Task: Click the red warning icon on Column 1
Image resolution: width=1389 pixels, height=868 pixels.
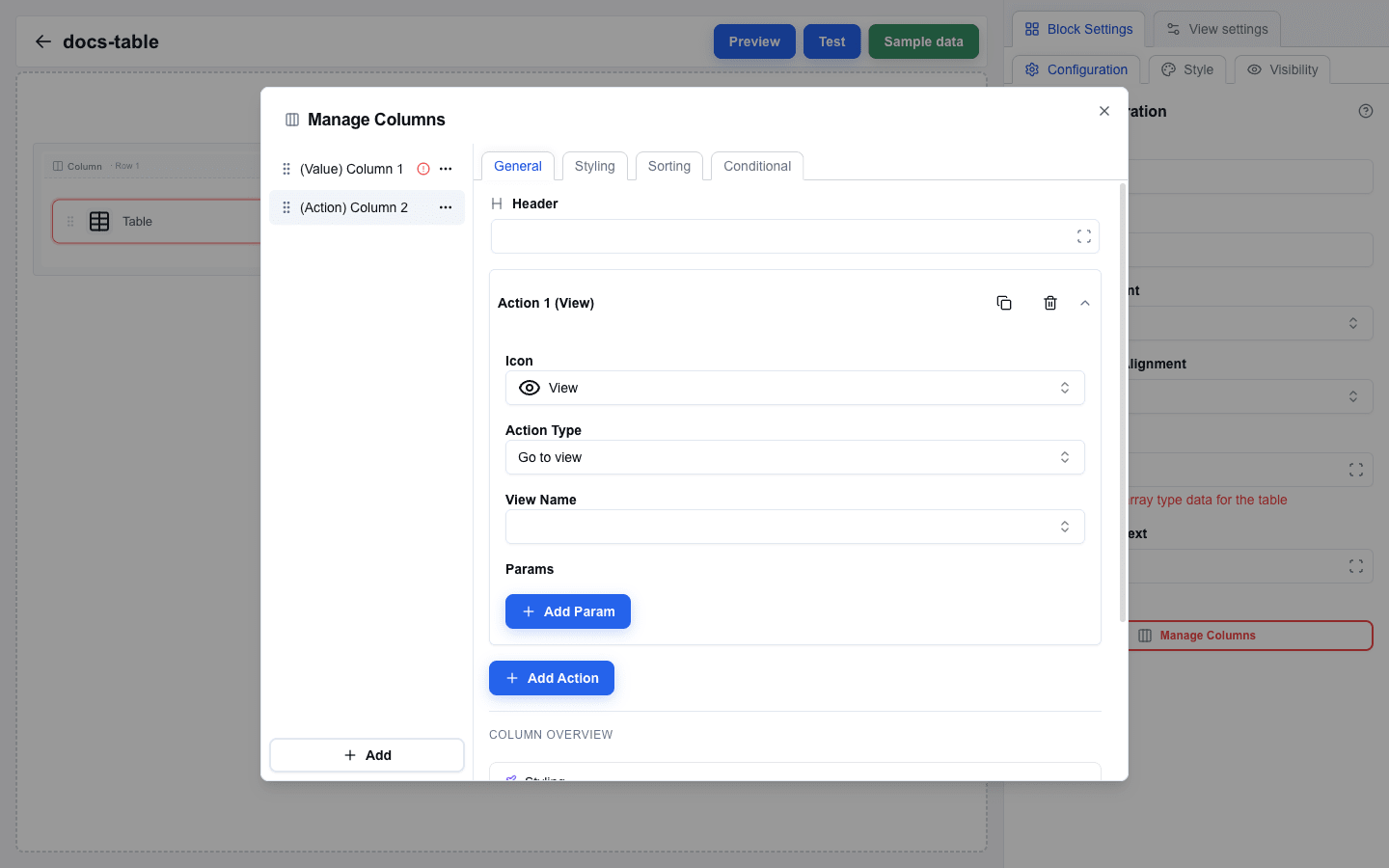Action: pos(423,169)
